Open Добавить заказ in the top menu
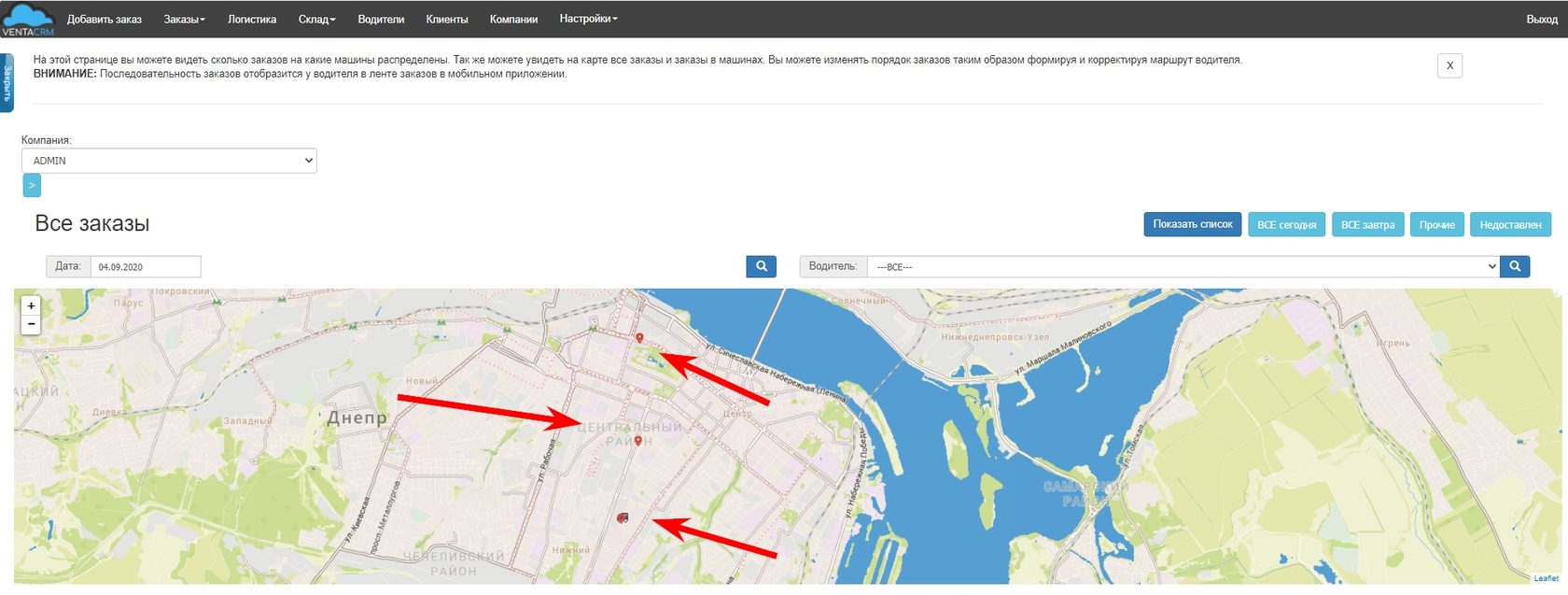The width and height of the screenshot is (1568, 595). (x=105, y=19)
